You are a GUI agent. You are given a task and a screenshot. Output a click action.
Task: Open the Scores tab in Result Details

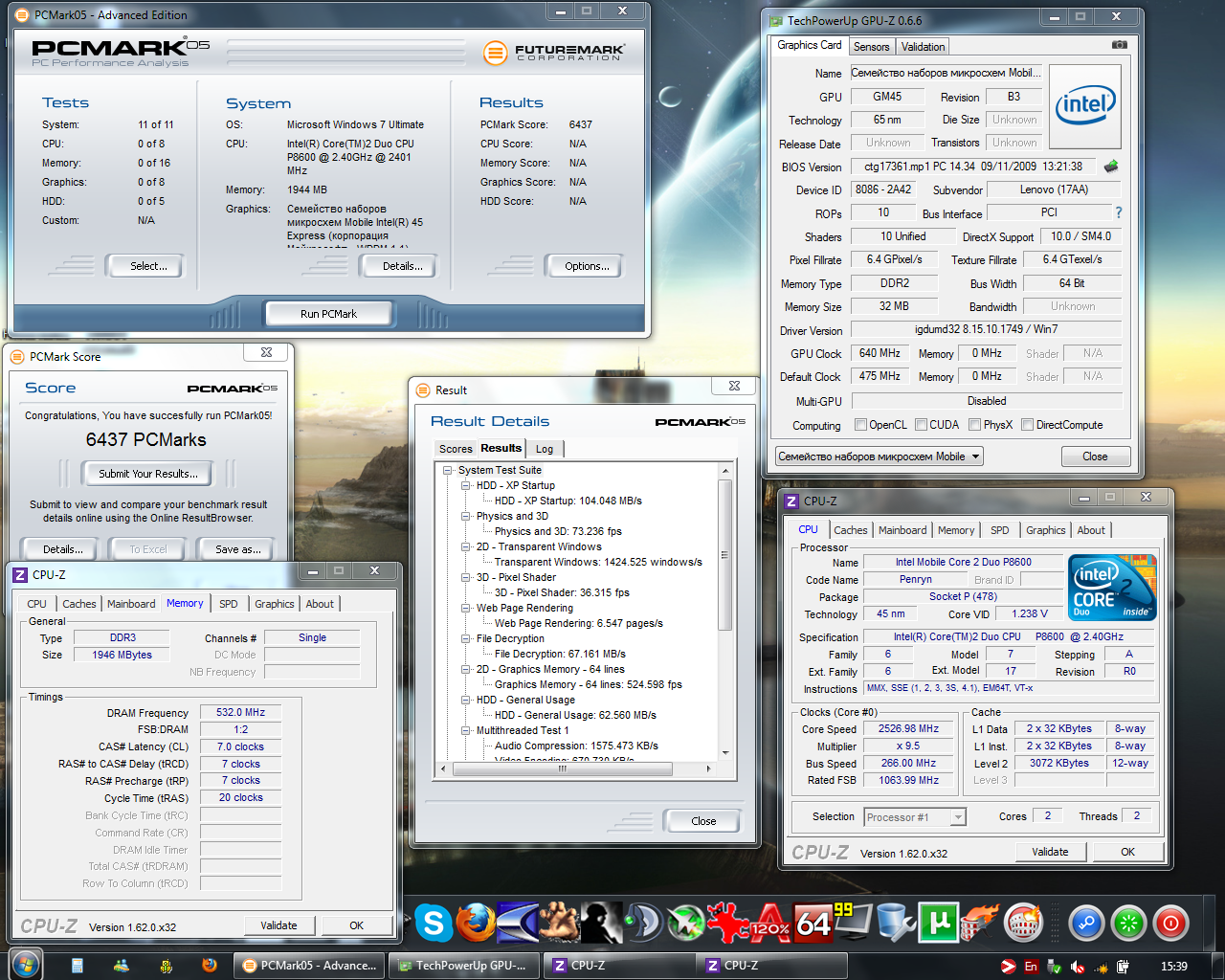tap(456, 449)
